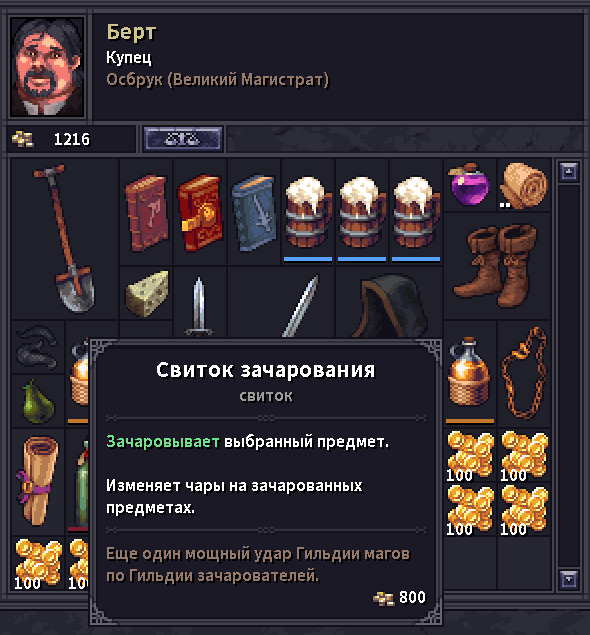Pick the top-left 100 gold coin stack on right
The image size is (590, 635).
470,455
